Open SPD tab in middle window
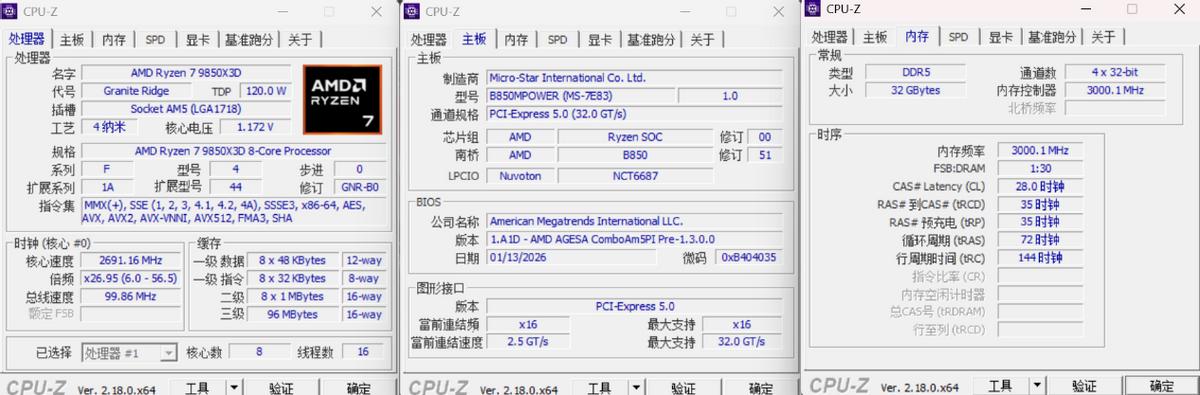The height and width of the screenshot is (395, 1200). [557, 40]
